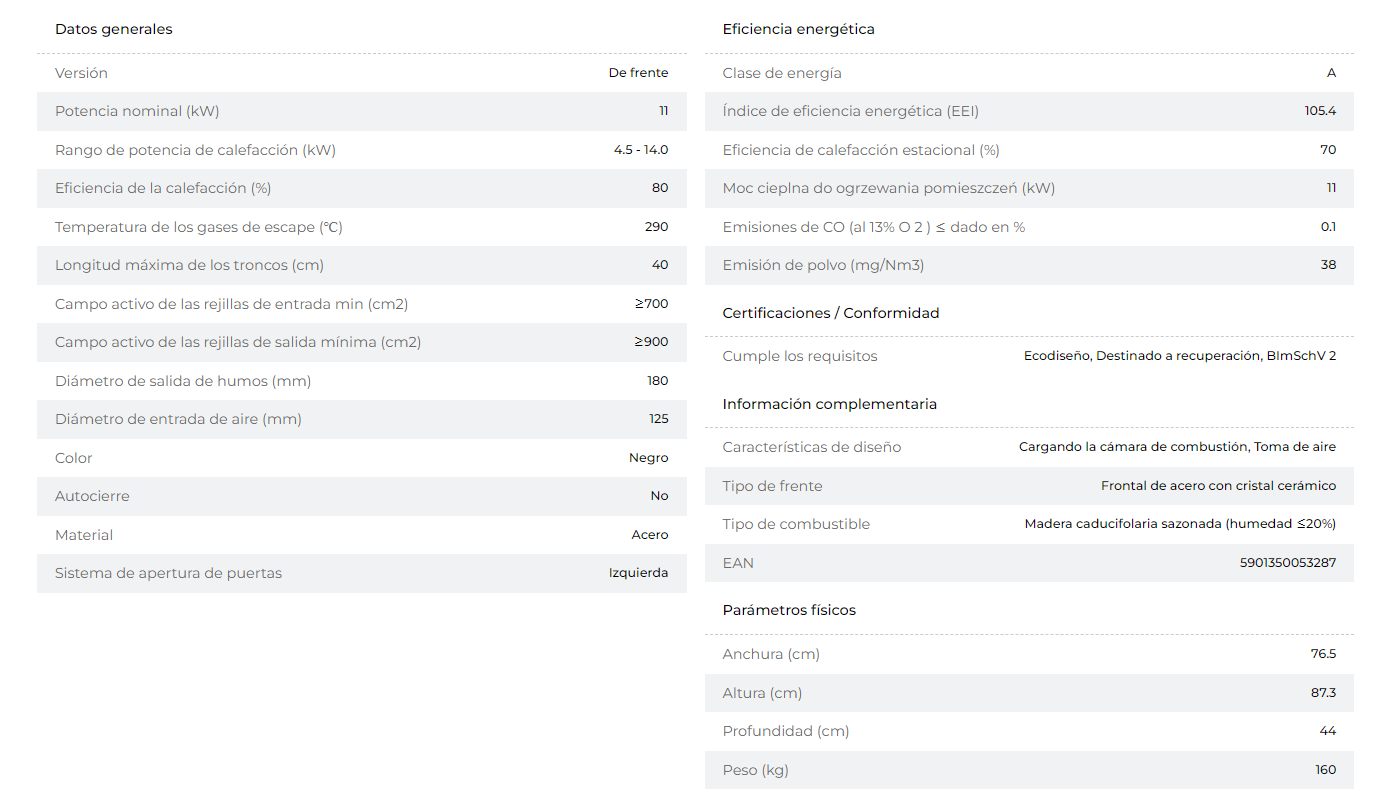
Task: Click the Ecodiseño requirements value text
Action: click(1180, 356)
